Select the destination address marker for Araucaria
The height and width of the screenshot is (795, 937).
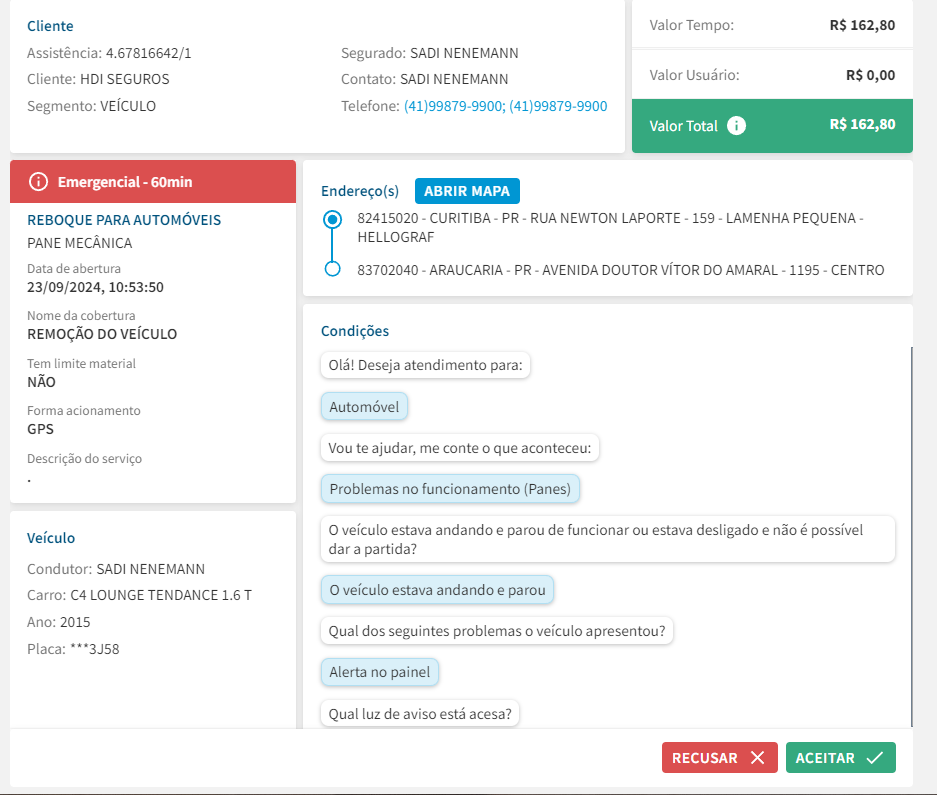click(333, 269)
